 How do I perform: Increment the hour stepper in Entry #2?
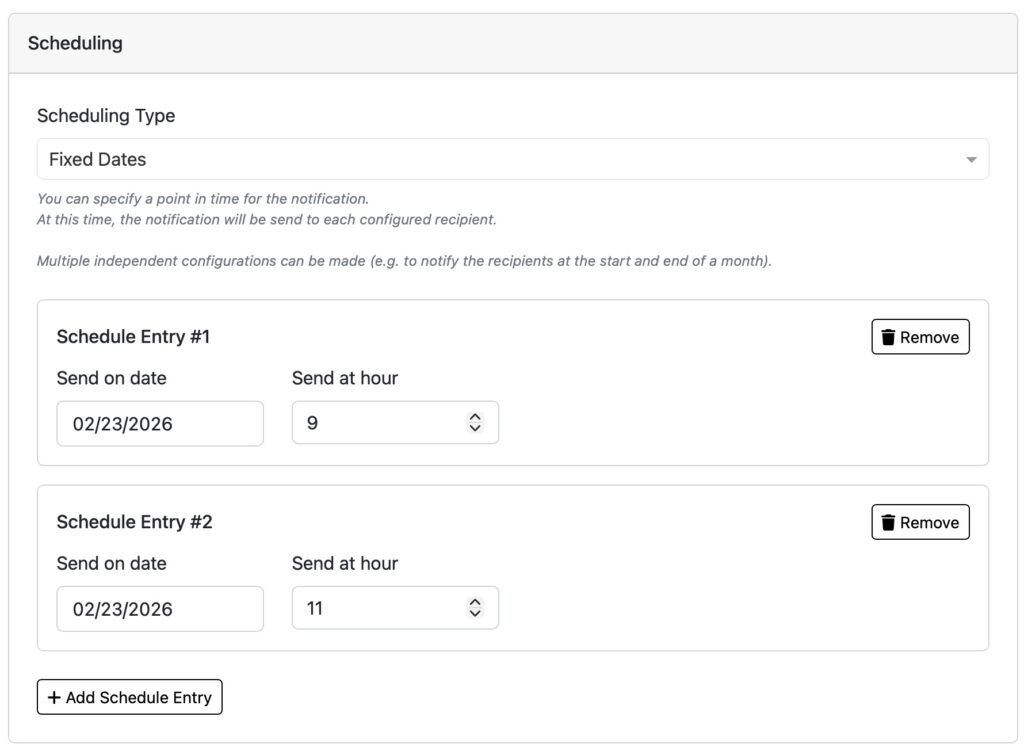(475, 602)
